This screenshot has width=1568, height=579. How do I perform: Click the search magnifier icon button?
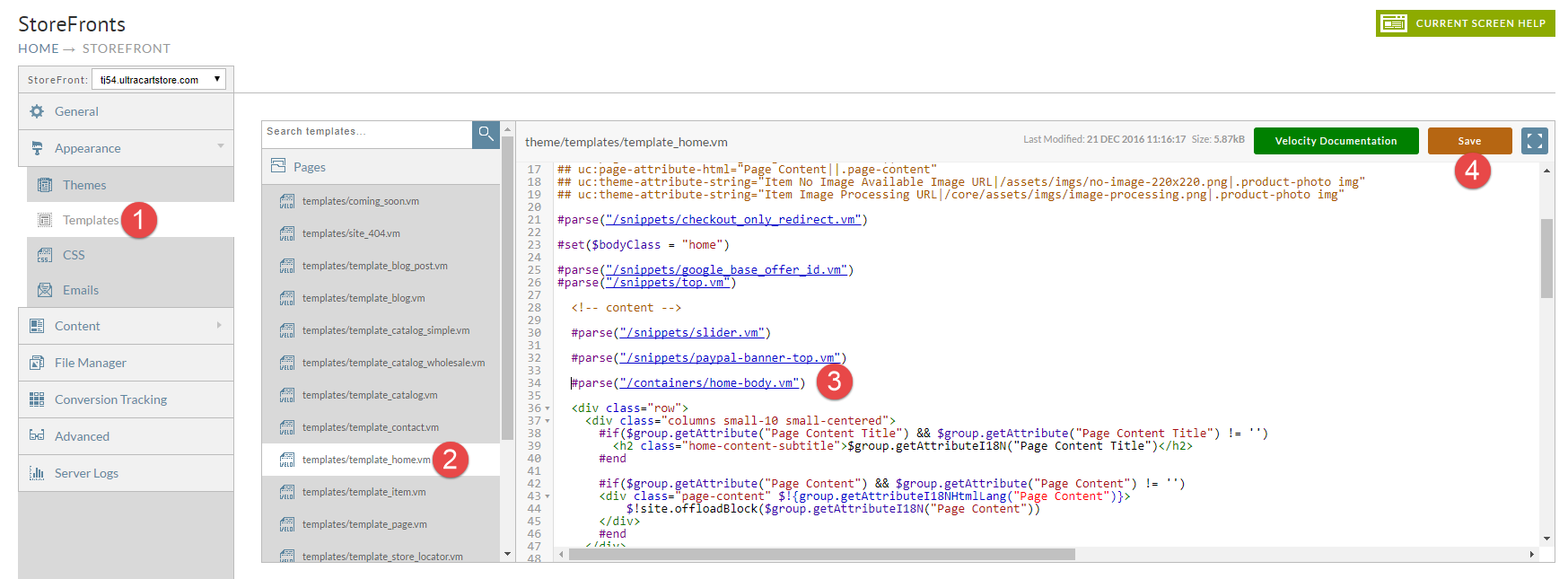[x=486, y=134]
